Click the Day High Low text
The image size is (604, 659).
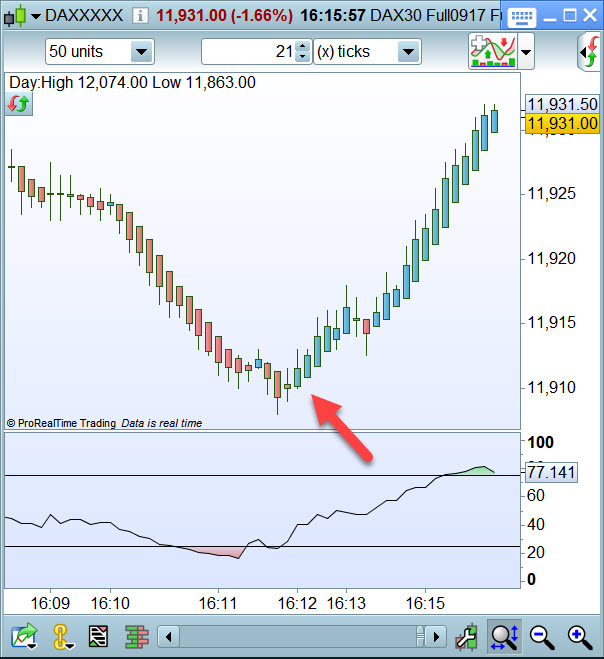[132, 82]
